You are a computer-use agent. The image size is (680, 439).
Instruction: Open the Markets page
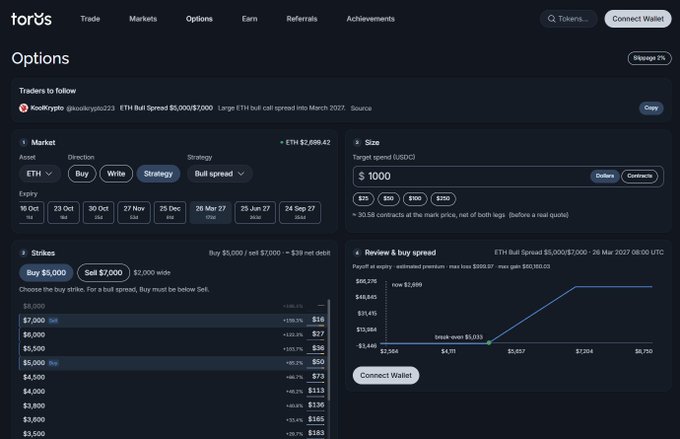click(x=143, y=19)
